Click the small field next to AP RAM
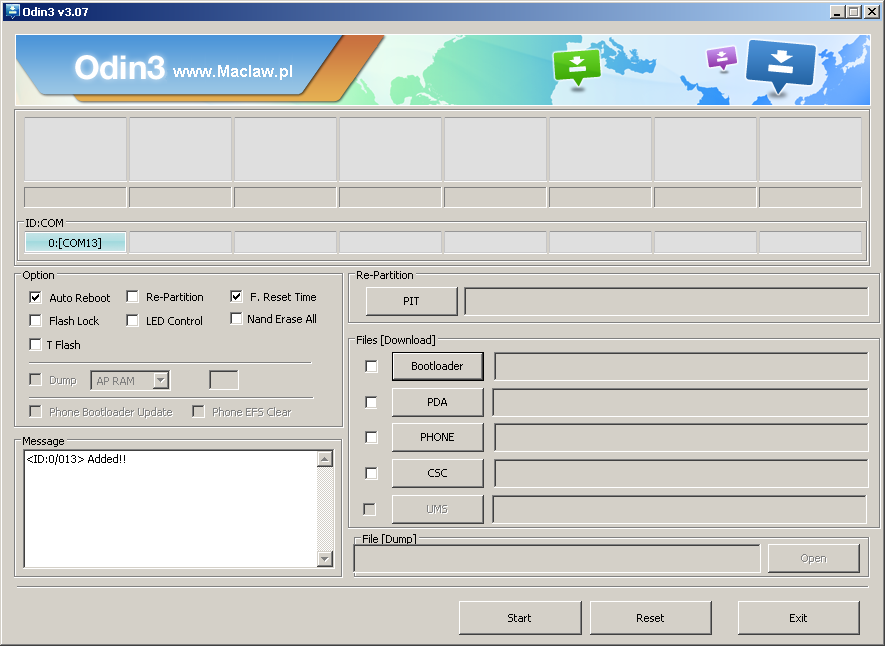 [x=224, y=380]
